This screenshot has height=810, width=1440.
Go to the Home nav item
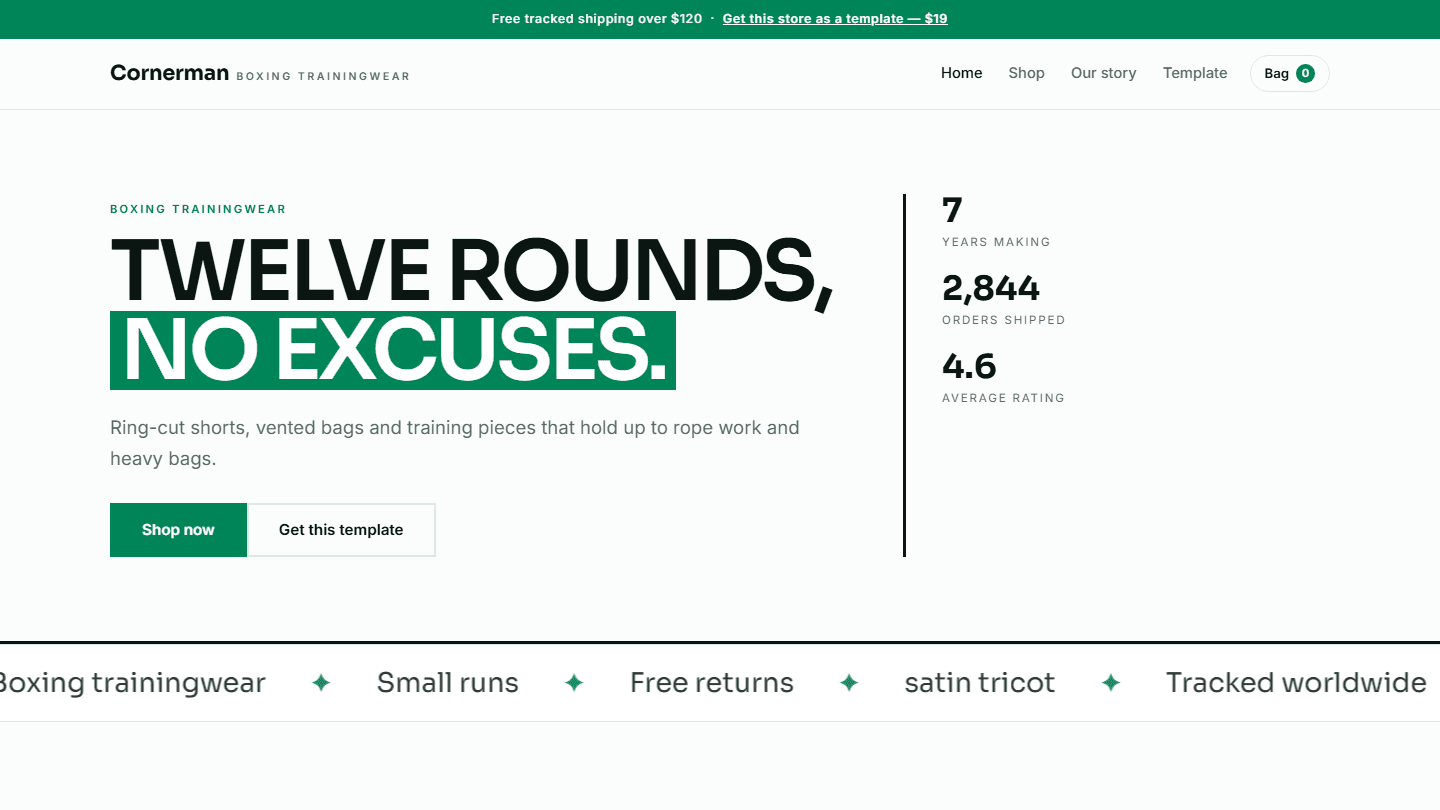tap(962, 73)
